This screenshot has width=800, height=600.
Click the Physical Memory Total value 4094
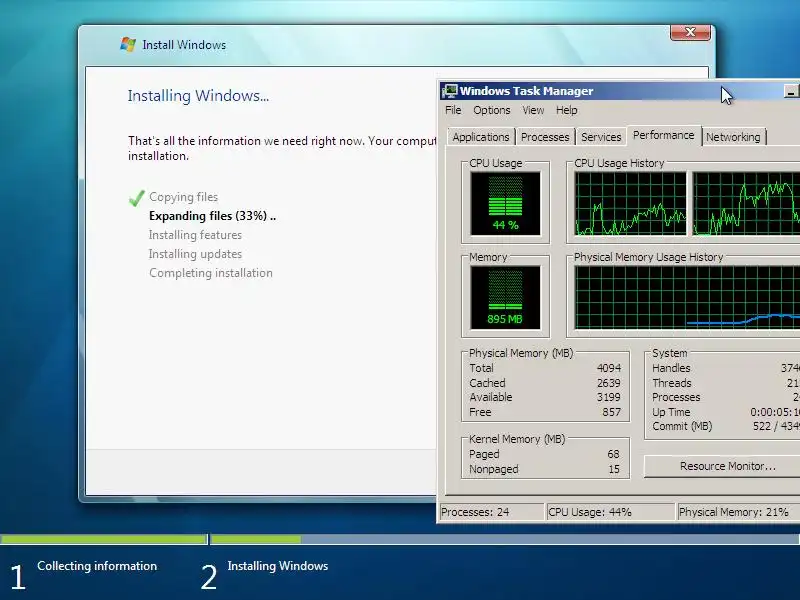tap(609, 368)
